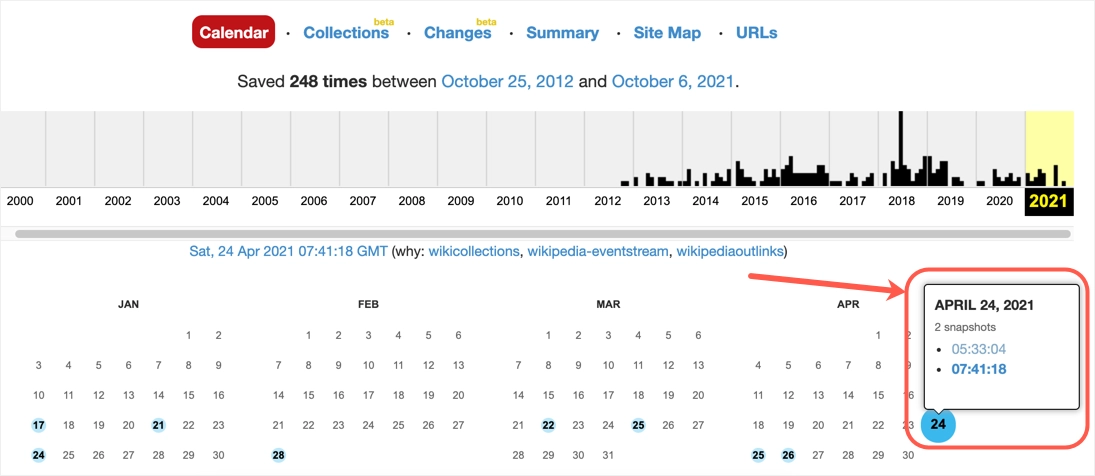Viewport: 1095px width, 476px height.
Task: Open the wikipediaoutlinks collection link
Action: pos(731,251)
